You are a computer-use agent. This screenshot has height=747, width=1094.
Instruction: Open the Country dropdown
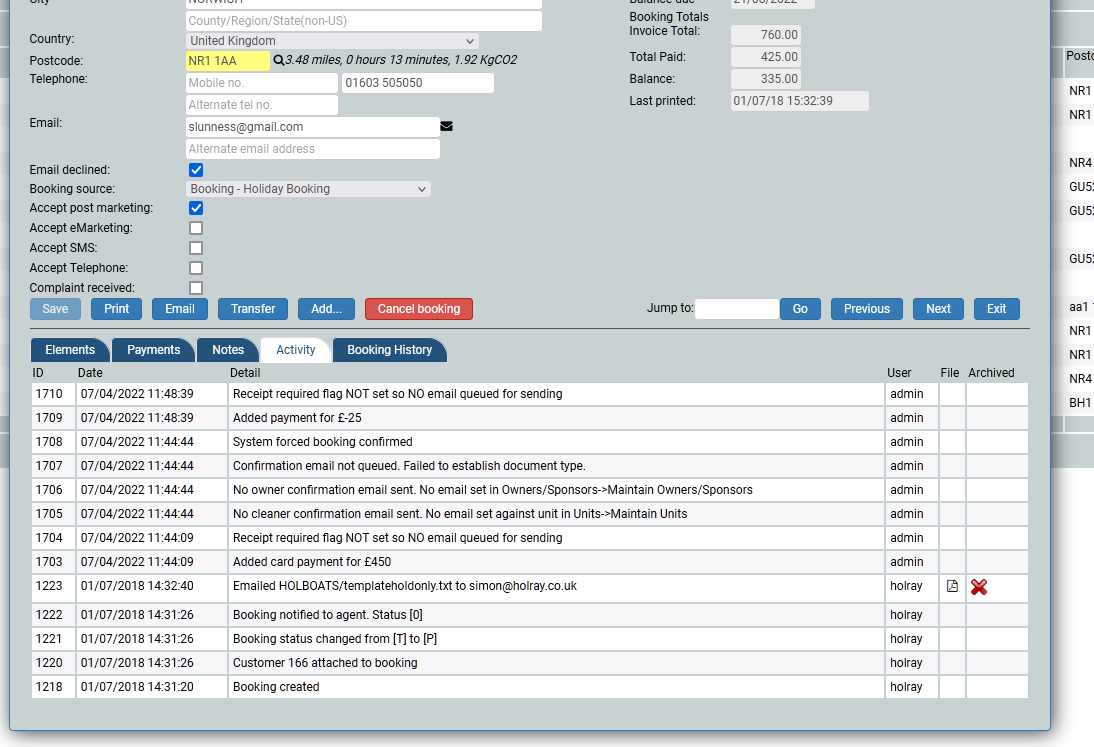point(332,41)
